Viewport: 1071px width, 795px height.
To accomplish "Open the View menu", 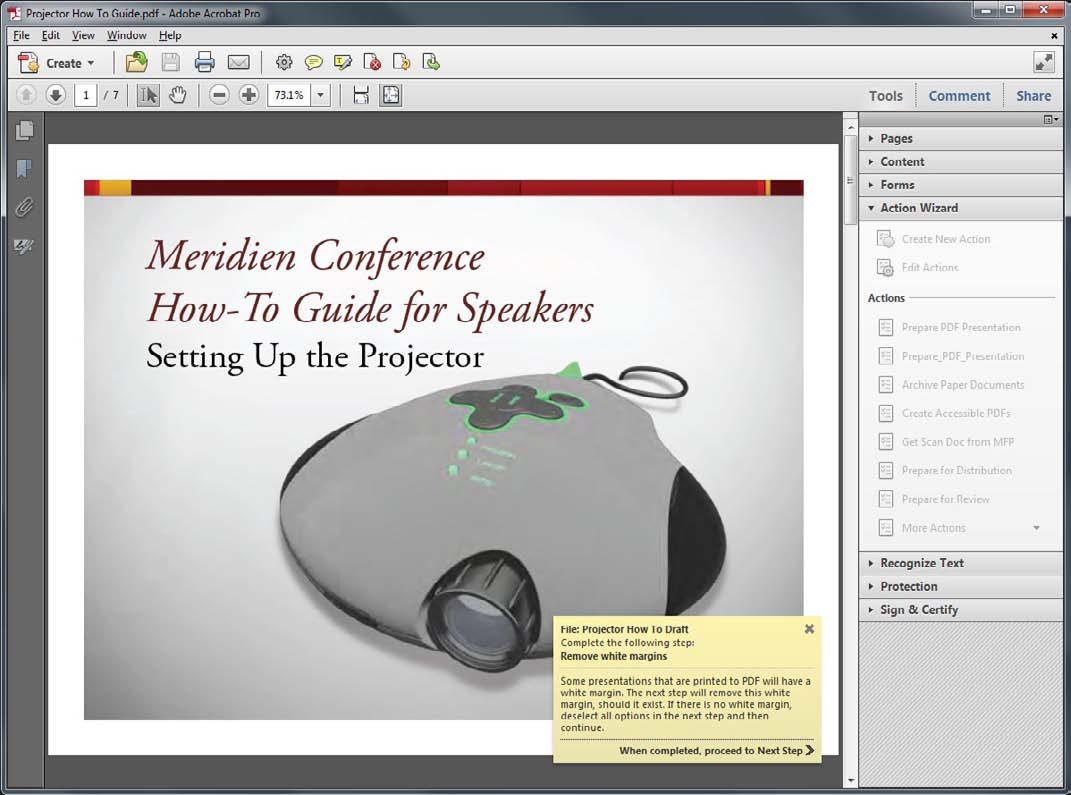I will click(x=83, y=36).
